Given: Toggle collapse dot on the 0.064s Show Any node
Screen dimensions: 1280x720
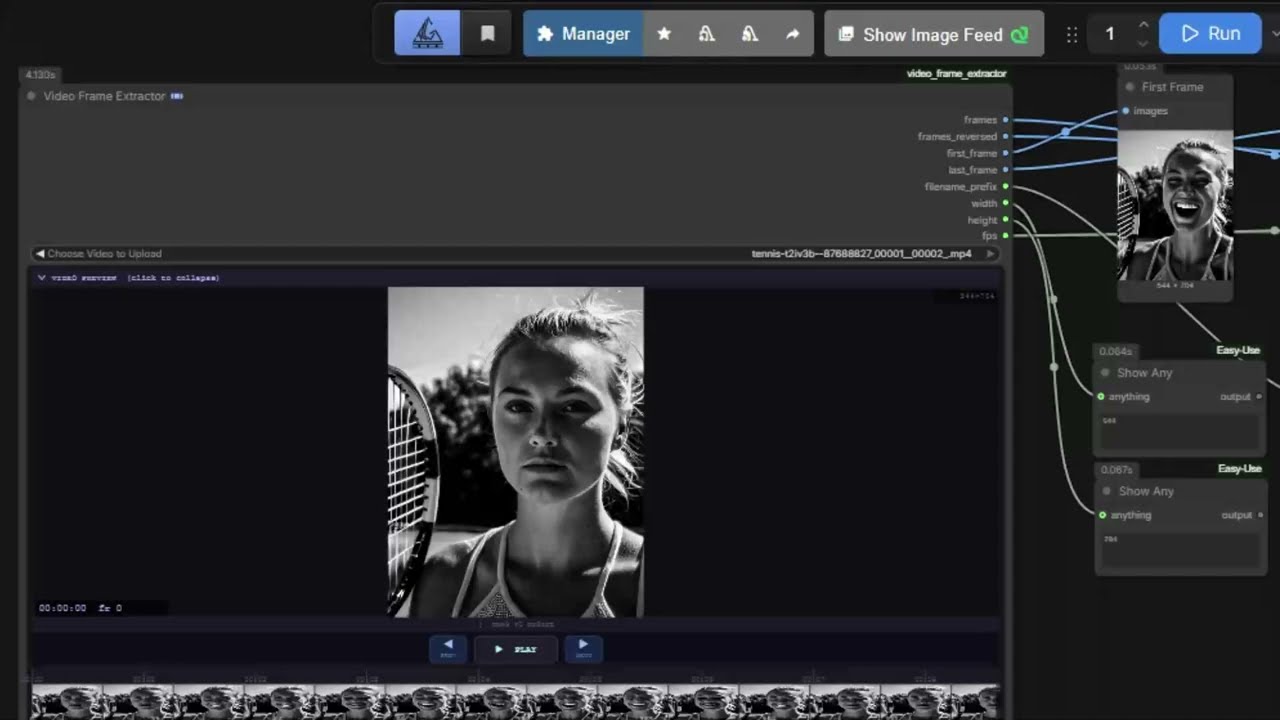Looking at the screenshot, I should 1105,373.
